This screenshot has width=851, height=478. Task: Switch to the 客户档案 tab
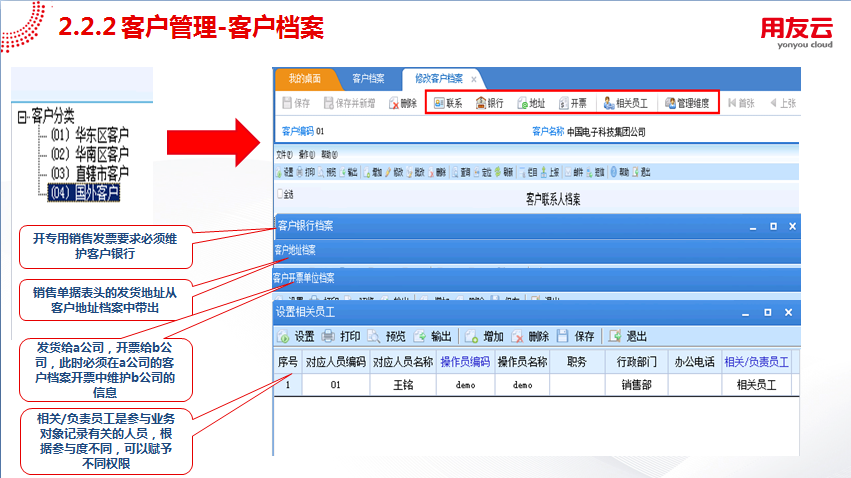369,79
